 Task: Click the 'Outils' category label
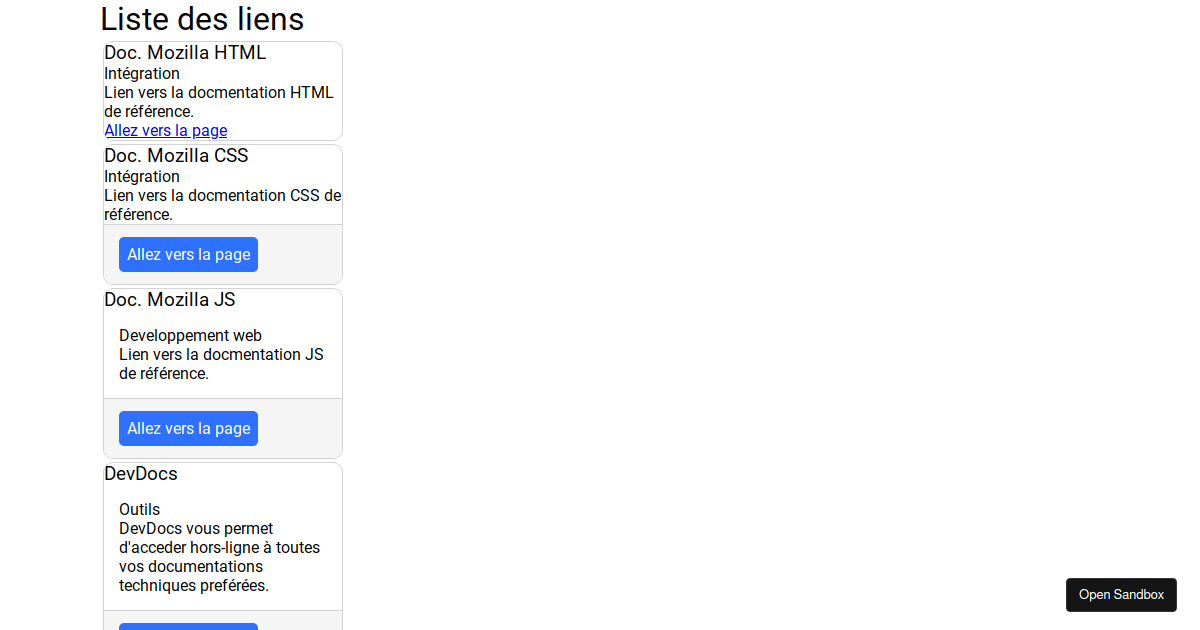[x=139, y=510]
